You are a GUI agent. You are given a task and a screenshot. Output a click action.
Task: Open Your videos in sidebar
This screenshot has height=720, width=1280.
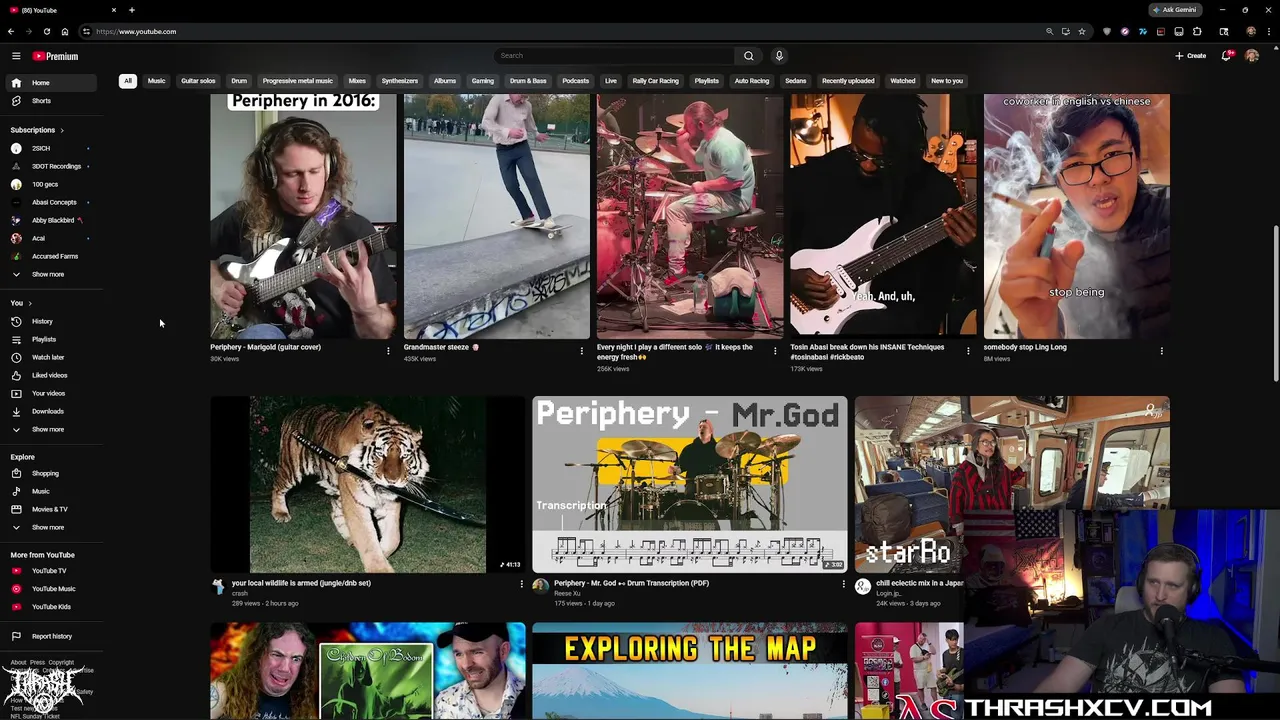point(53,393)
